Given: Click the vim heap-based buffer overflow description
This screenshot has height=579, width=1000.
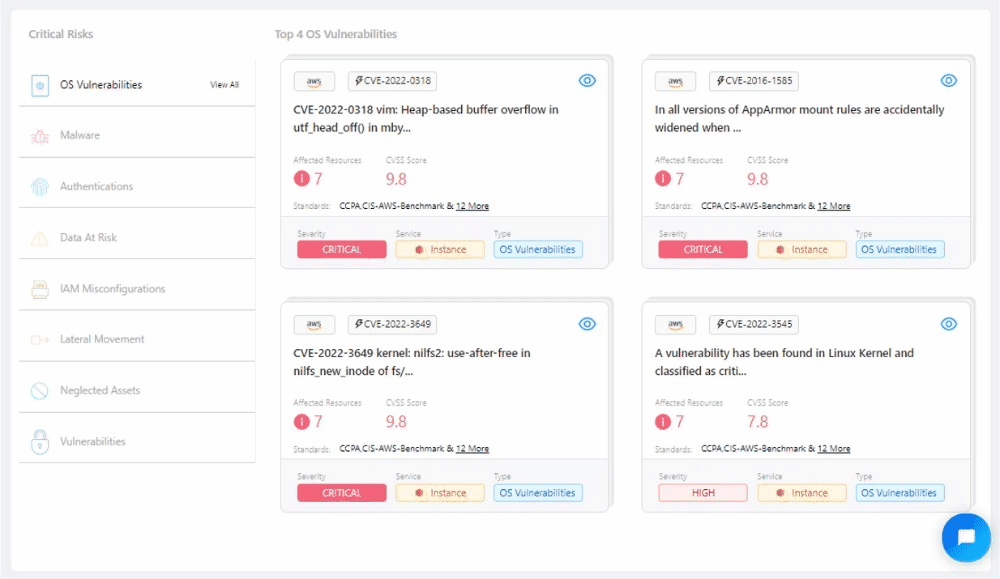Looking at the screenshot, I should pyautogui.click(x=425, y=119).
